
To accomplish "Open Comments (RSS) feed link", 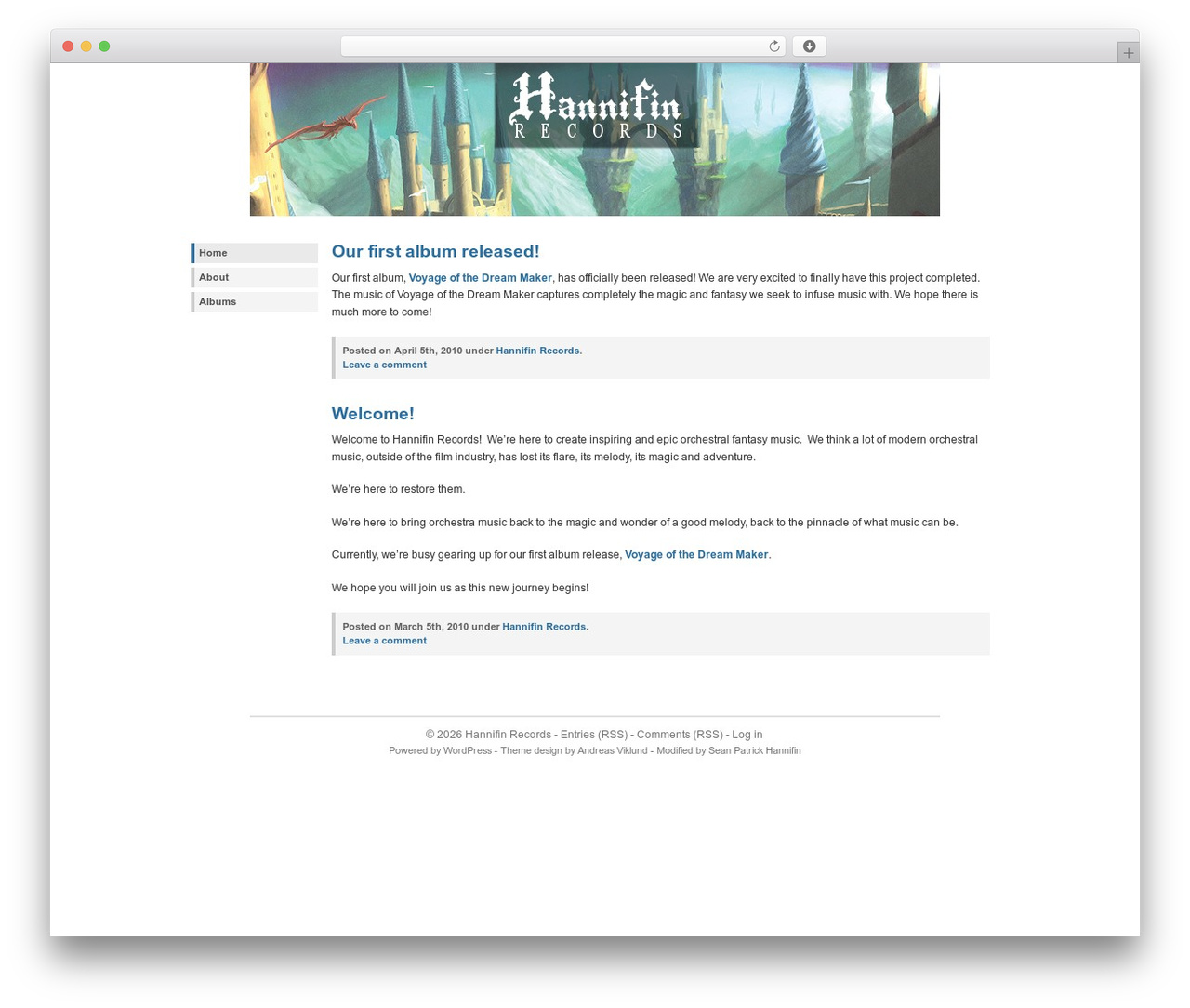I will pos(680,735).
